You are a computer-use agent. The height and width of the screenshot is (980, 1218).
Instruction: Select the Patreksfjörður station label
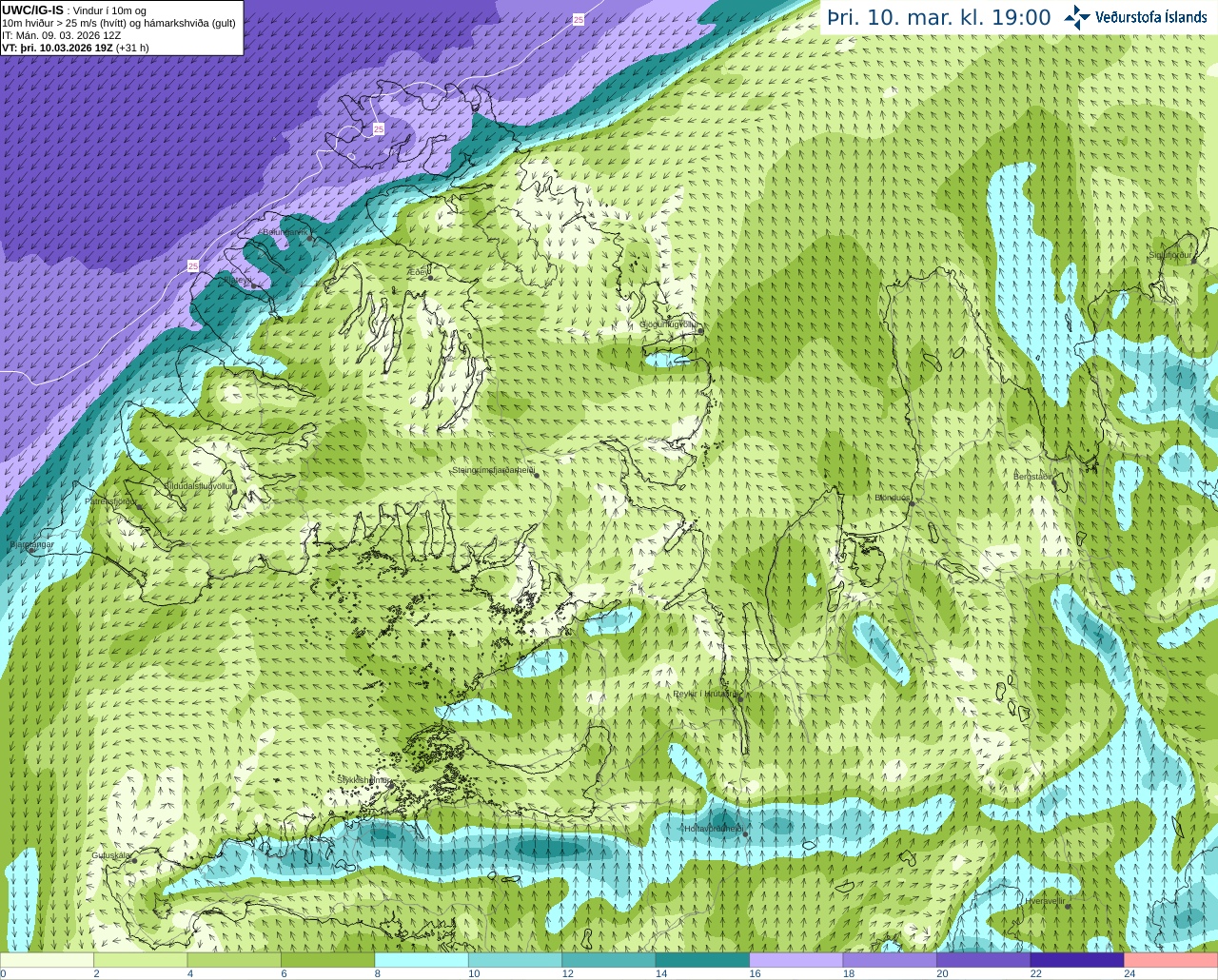pos(112,500)
